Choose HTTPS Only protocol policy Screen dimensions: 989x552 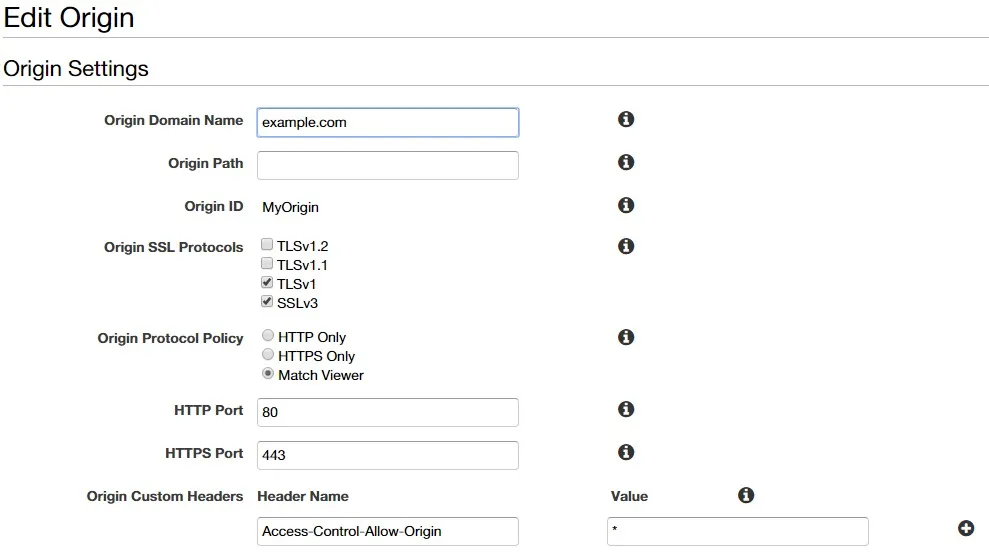(x=268, y=355)
